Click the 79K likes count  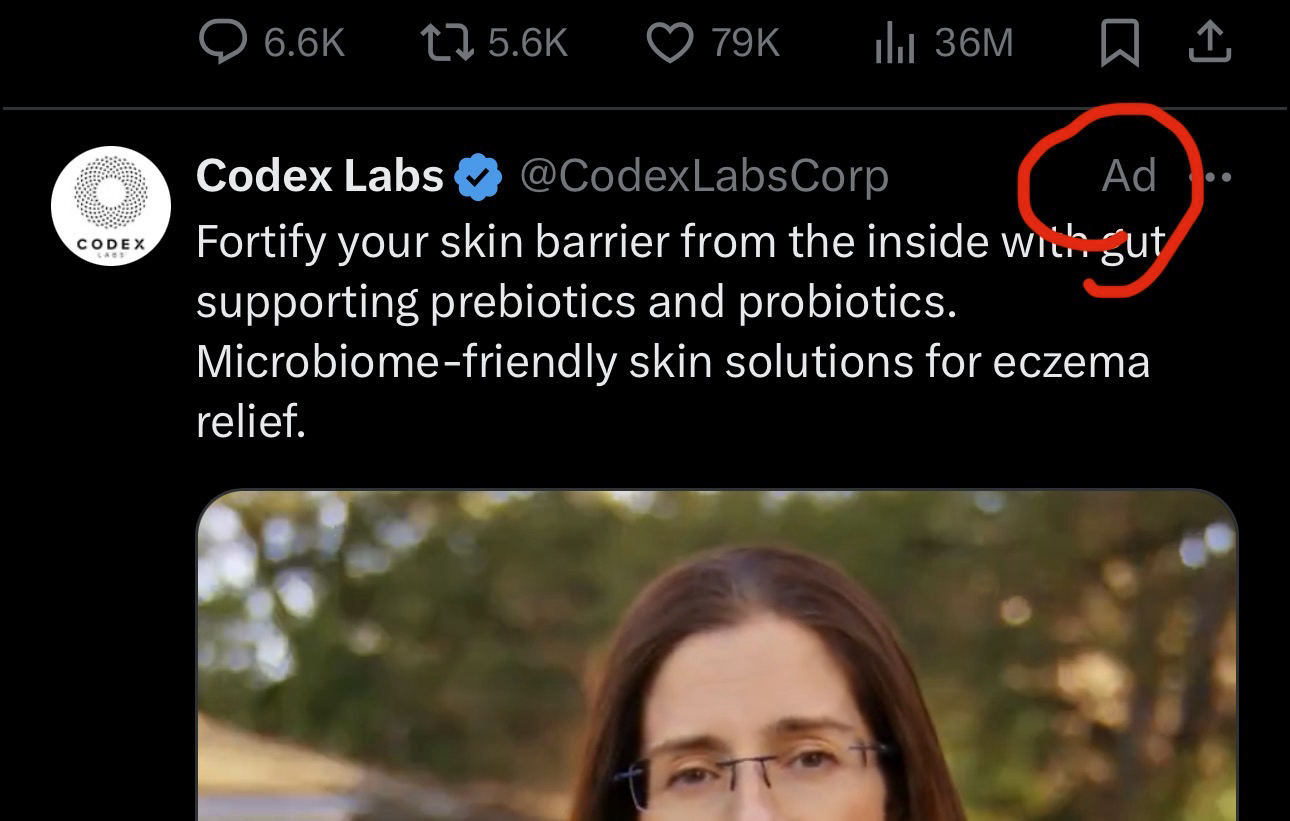pos(745,43)
